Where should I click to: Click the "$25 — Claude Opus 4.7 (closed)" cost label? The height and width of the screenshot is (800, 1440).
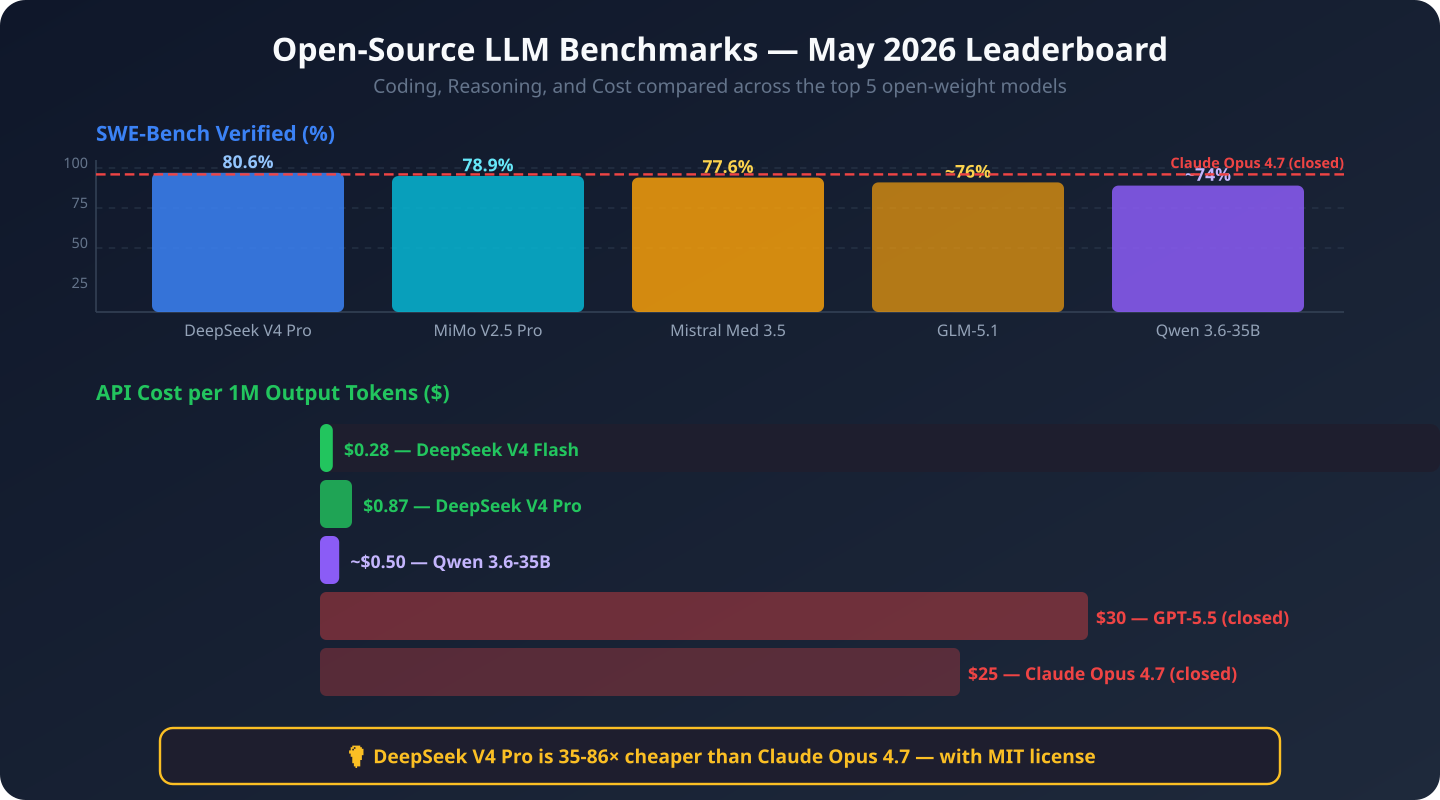point(1102,673)
